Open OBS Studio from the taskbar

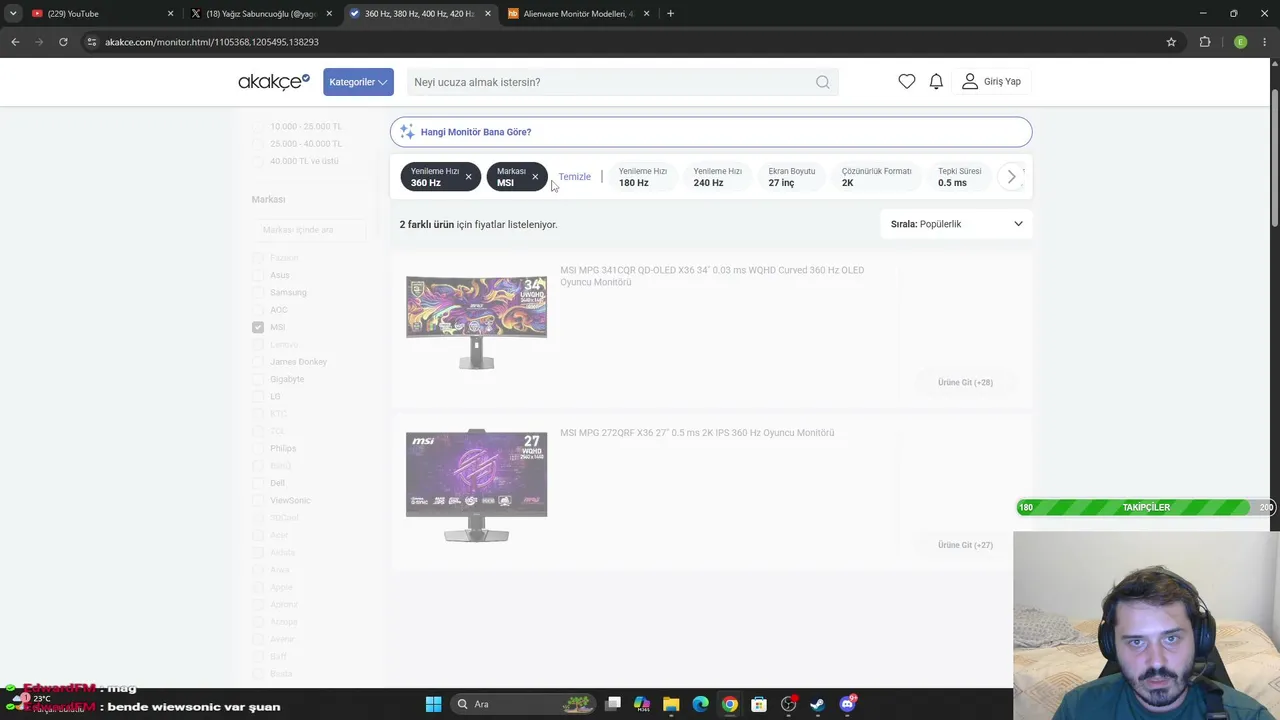(x=788, y=704)
